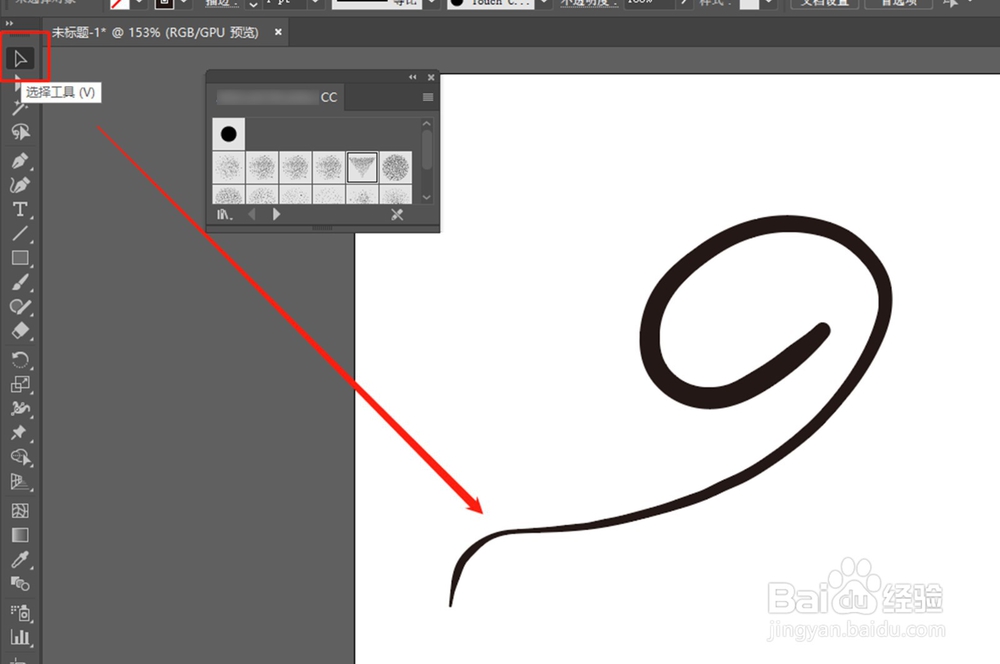This screenshot has width=1000, height=664.
Task: Load next brush library arrow
Action: click(x=276, y=214)
